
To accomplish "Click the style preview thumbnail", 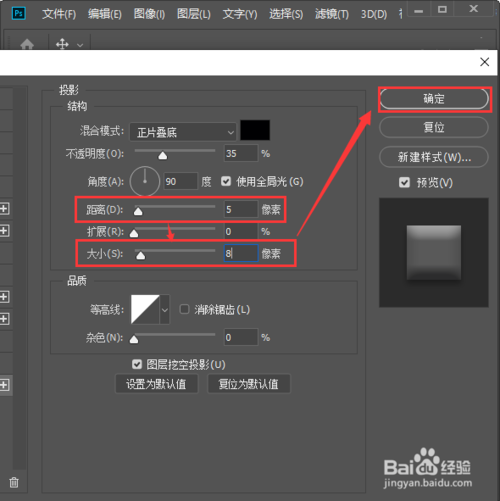I will 434,252.
